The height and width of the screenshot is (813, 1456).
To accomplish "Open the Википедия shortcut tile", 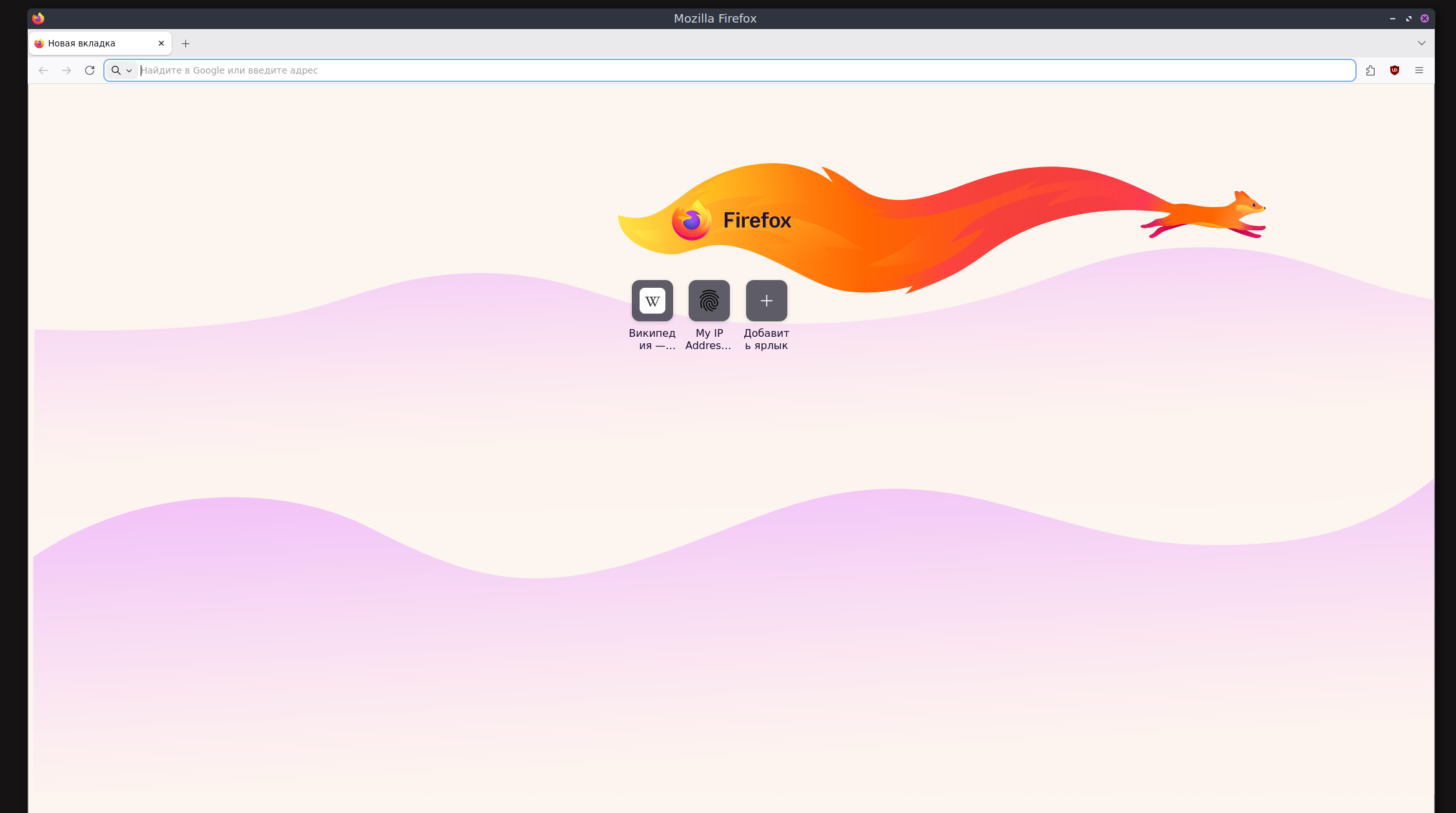I will coord(652,315).
